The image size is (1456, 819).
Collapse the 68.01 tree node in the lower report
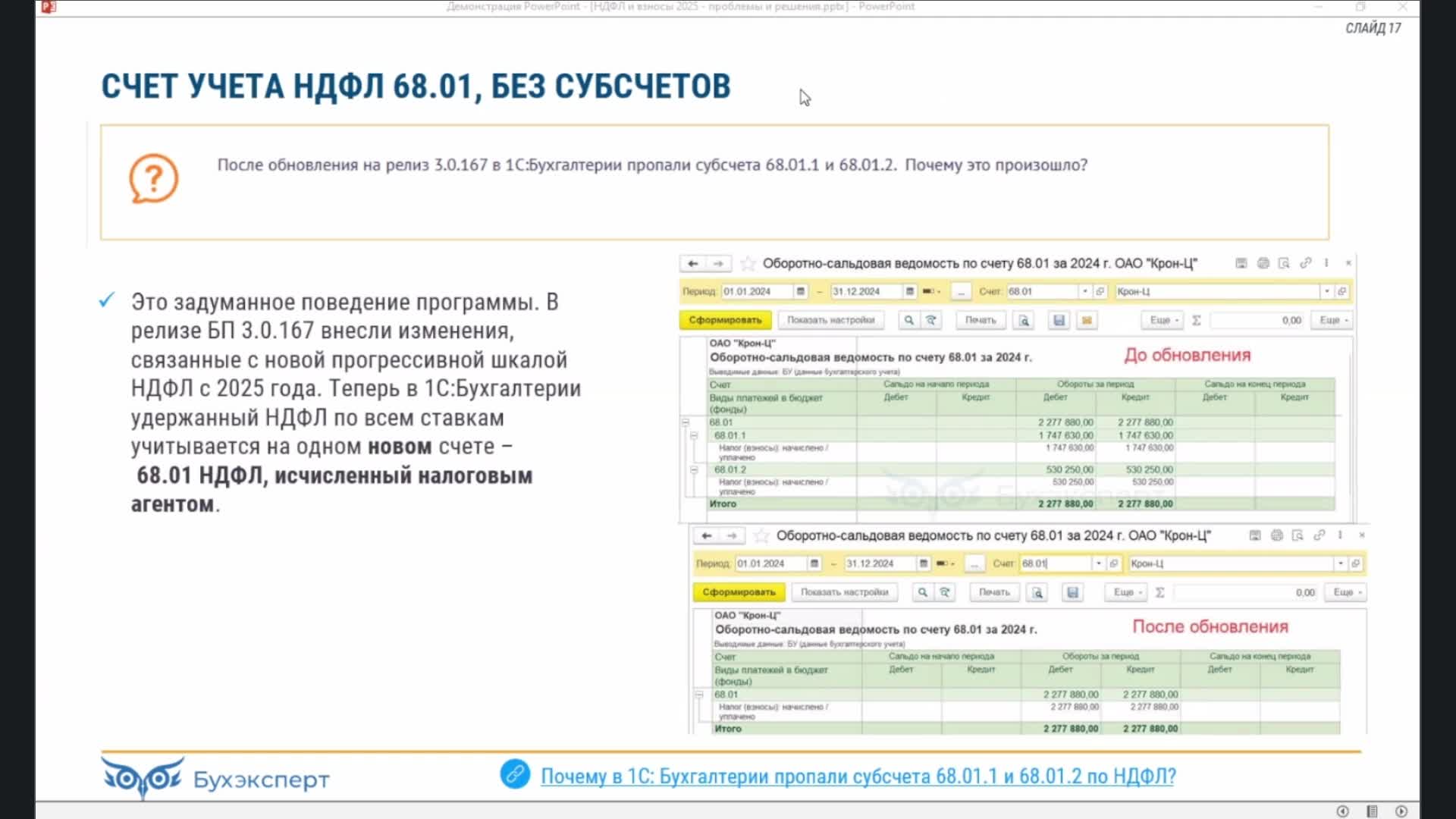(699, 695)
